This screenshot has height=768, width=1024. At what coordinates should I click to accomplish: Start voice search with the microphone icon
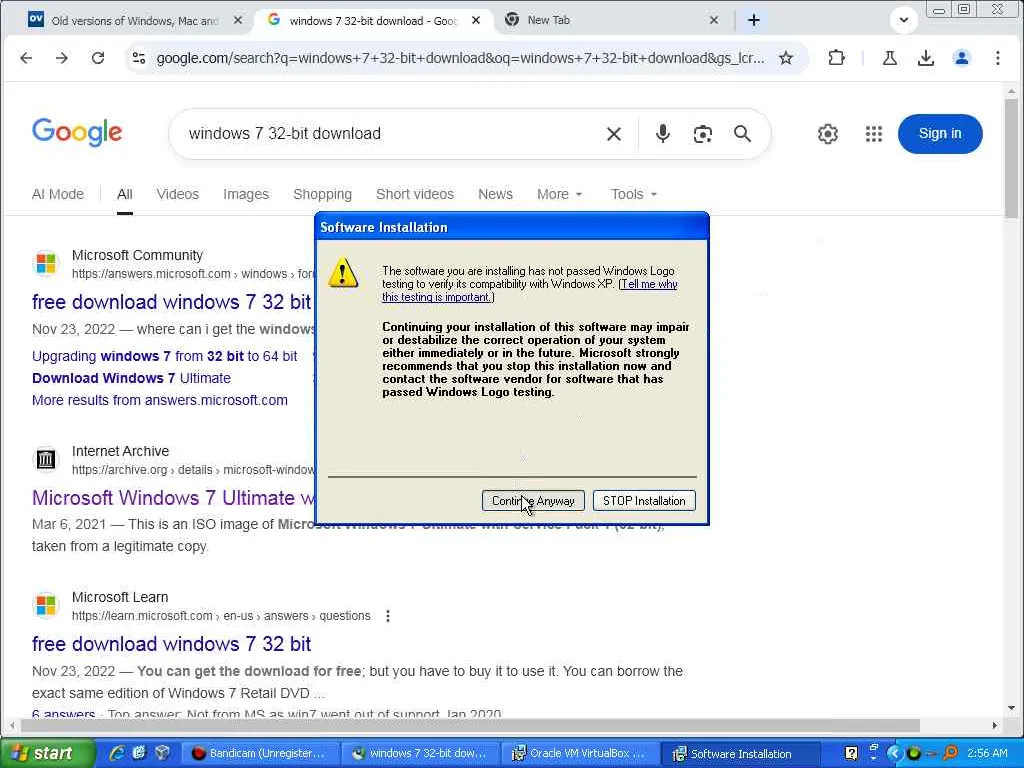[x=662, y=133]
